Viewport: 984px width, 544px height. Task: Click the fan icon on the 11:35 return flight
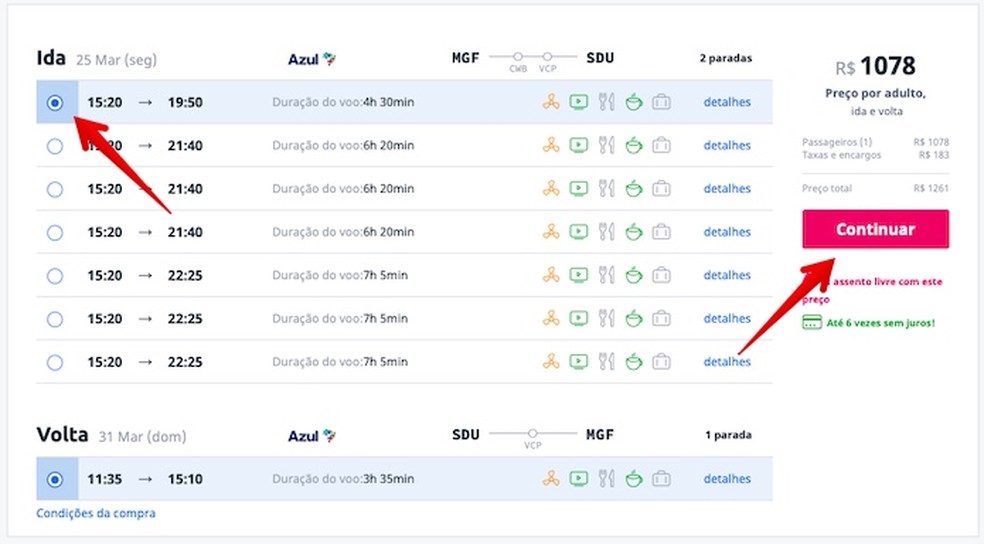tap(550, 479)
